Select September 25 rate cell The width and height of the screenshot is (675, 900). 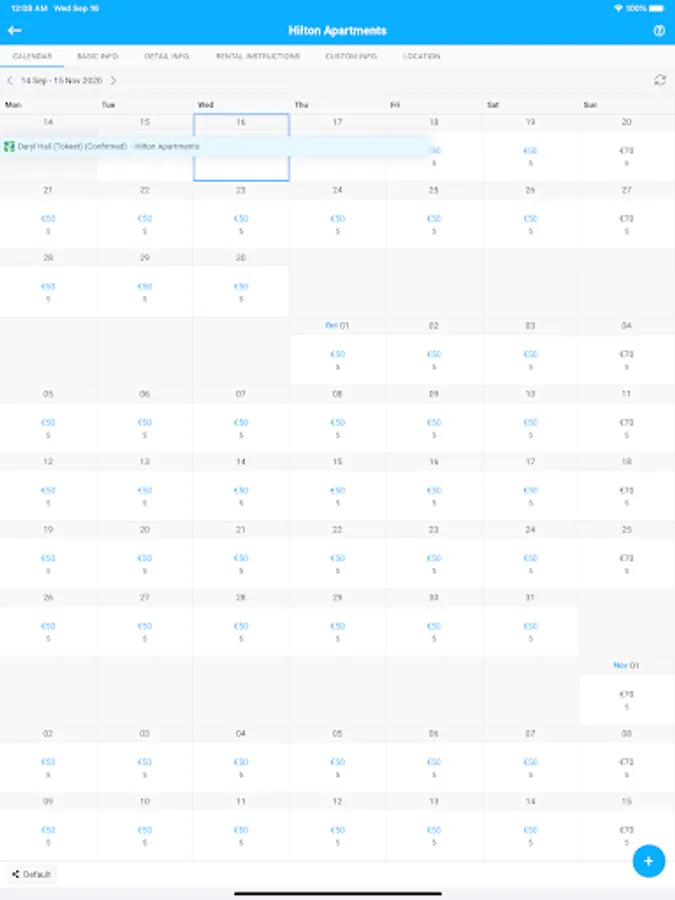pos(434,224)
